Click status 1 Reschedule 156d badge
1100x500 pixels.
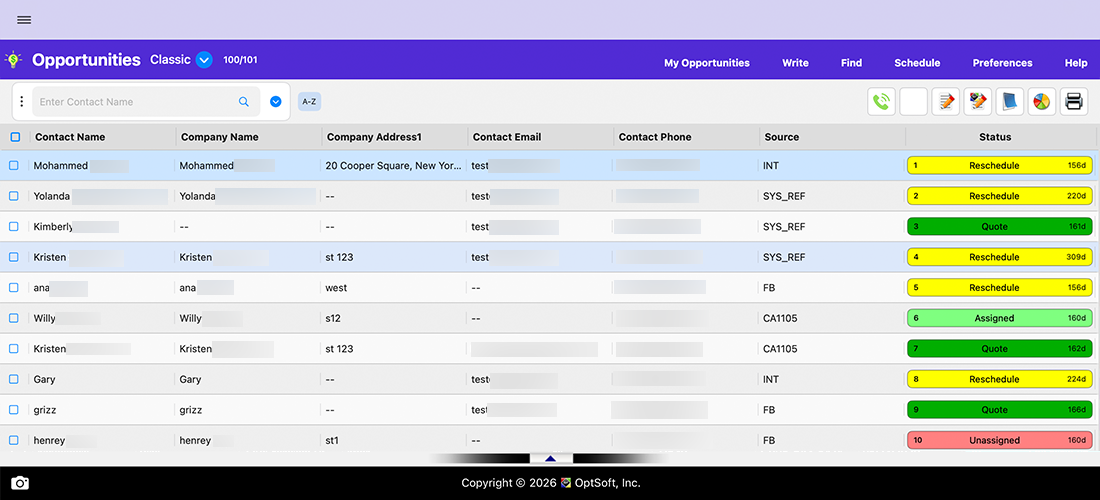coord(1000,165)
